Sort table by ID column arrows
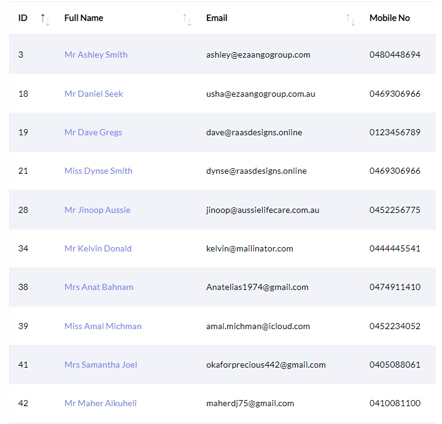Image resolution: width=442 pixels, height=424 pixels. [45, 19]
